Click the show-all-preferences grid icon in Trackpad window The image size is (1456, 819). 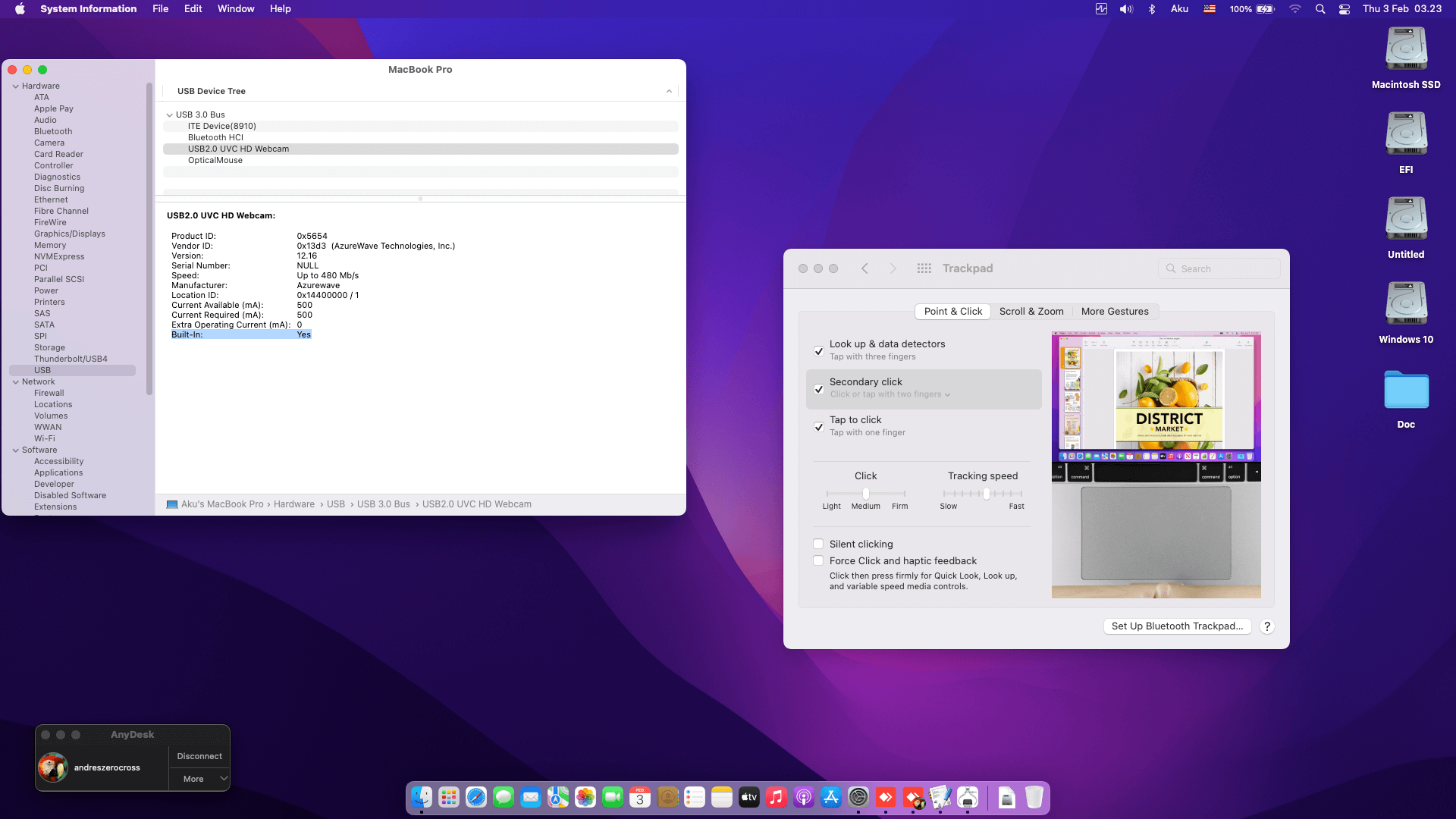924,268
